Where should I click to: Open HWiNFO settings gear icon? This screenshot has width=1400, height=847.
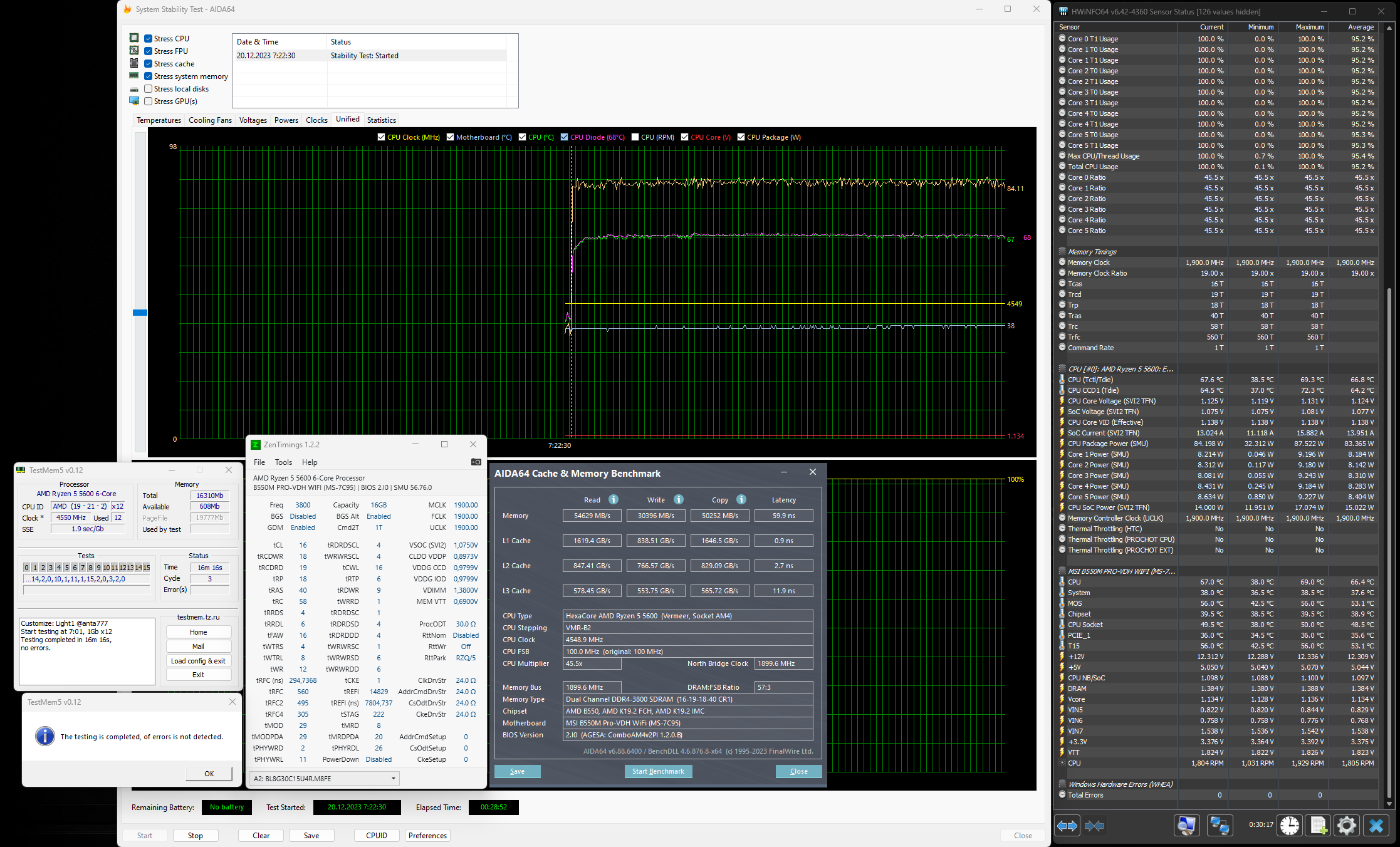point(1346,826)
